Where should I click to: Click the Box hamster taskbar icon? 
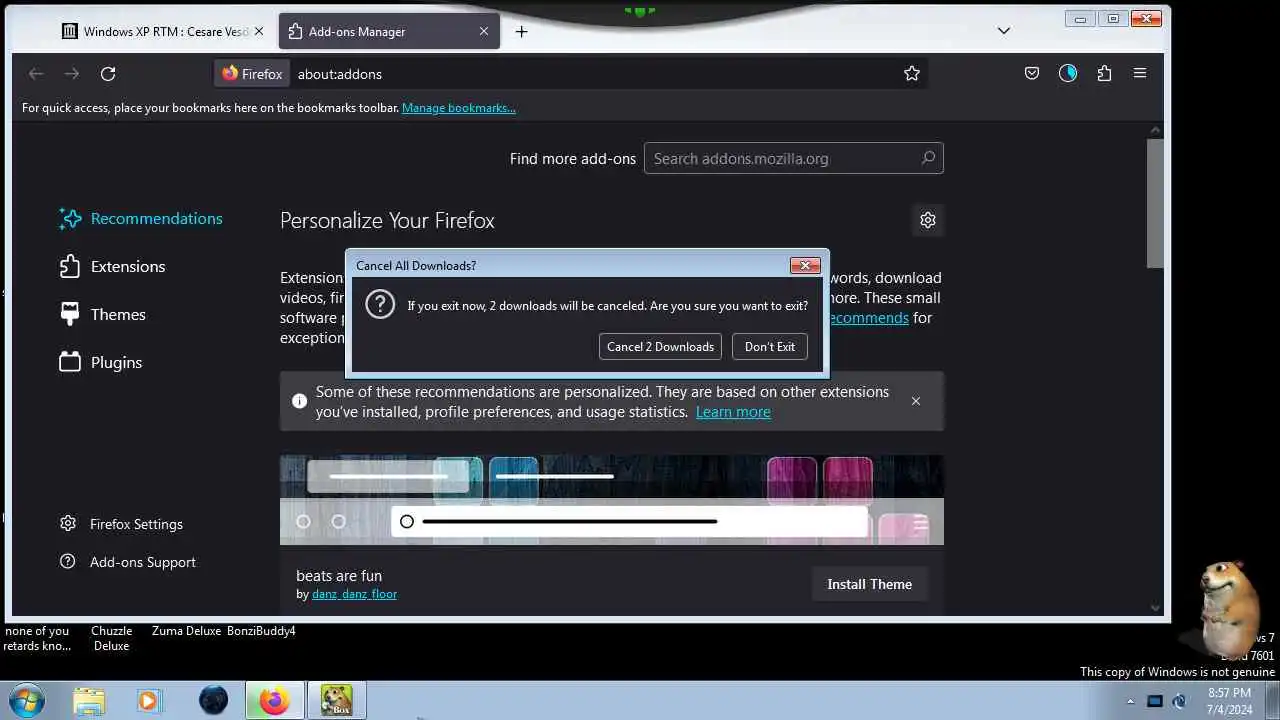point(336,700)
